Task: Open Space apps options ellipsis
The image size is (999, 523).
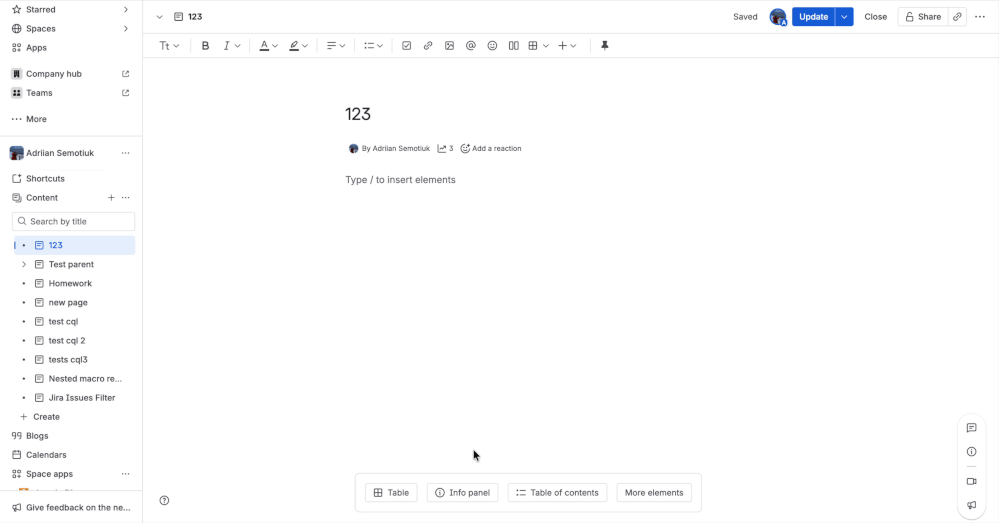Action: coord(126,474)
